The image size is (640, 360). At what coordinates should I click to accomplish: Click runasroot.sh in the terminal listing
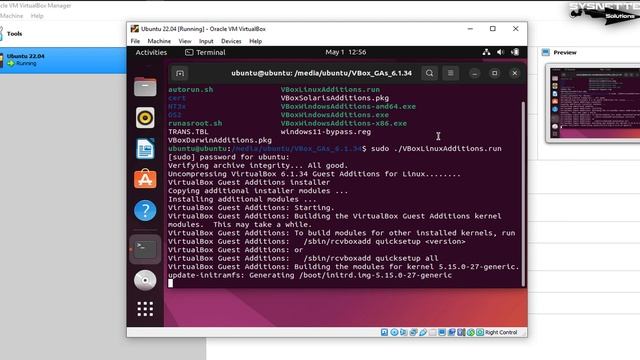pyautogui.click(x=195, y=123)
